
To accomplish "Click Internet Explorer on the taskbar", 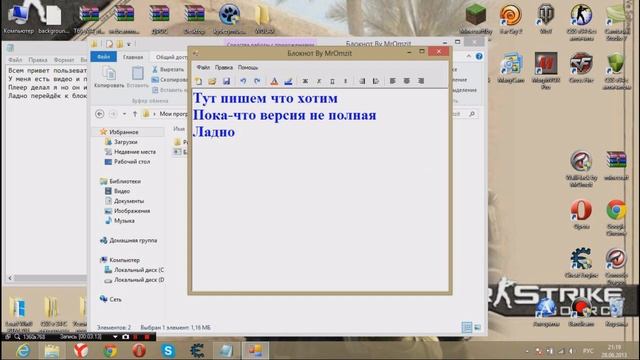I will click(x=23, y=351).
